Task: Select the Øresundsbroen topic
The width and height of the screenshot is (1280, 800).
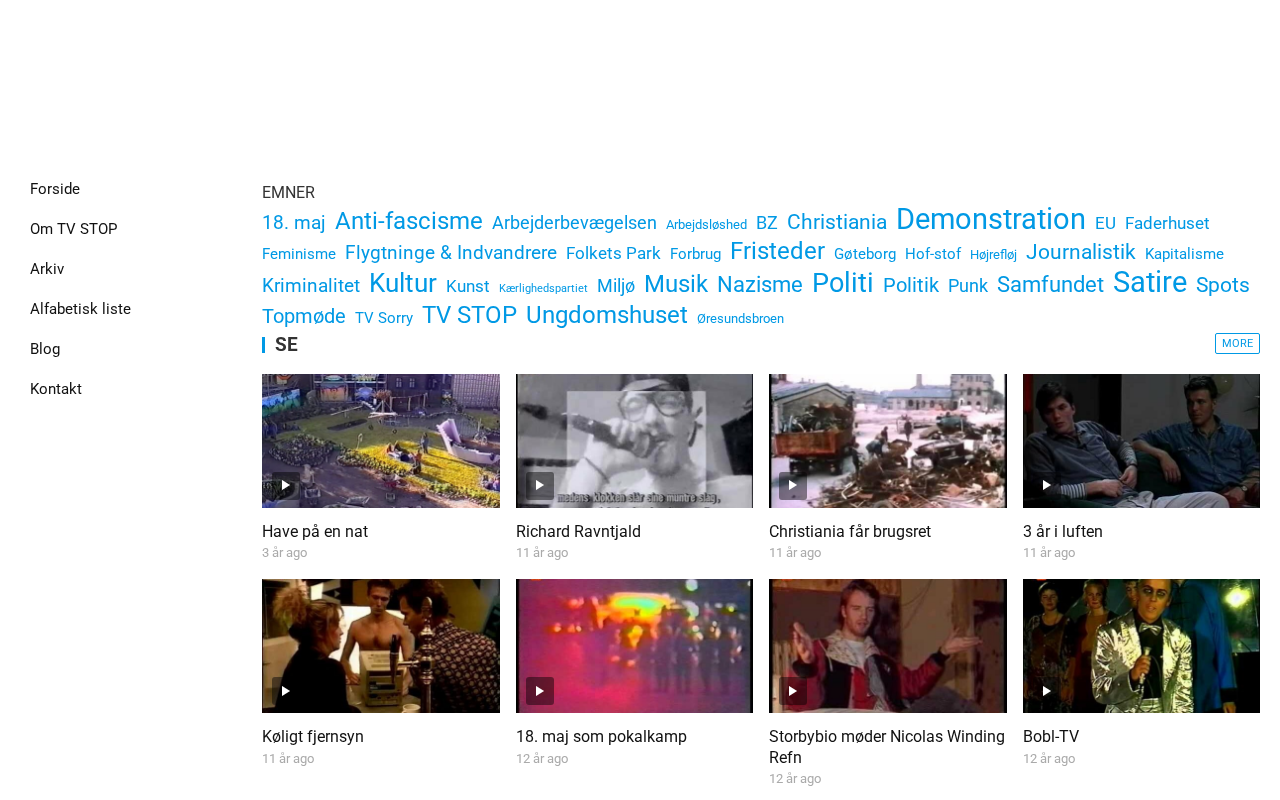Action: coord(740,319)
